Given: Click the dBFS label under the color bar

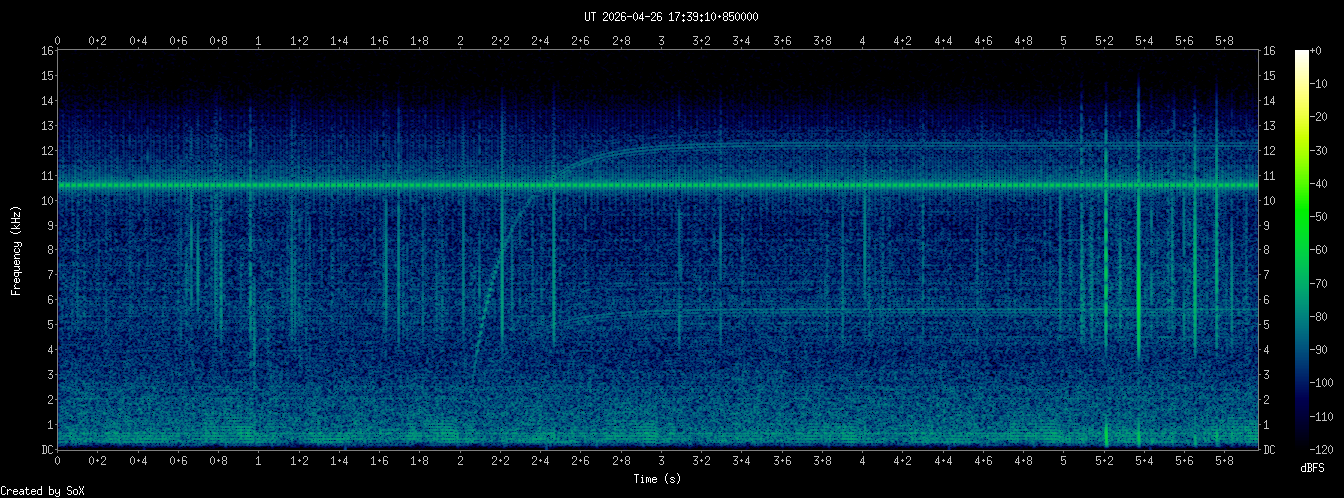Looking at the screenshot, I should coord(1313,468).
